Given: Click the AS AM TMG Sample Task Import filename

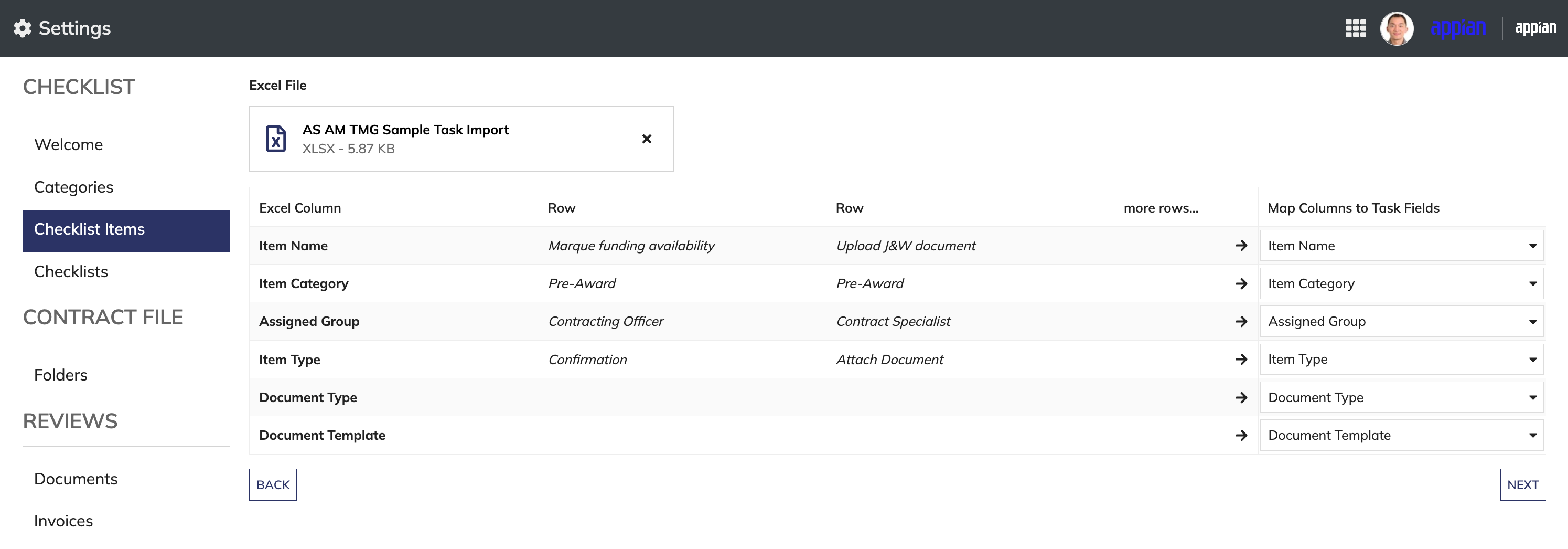Looking at the screenshot, I should click(x=405, y=130).
